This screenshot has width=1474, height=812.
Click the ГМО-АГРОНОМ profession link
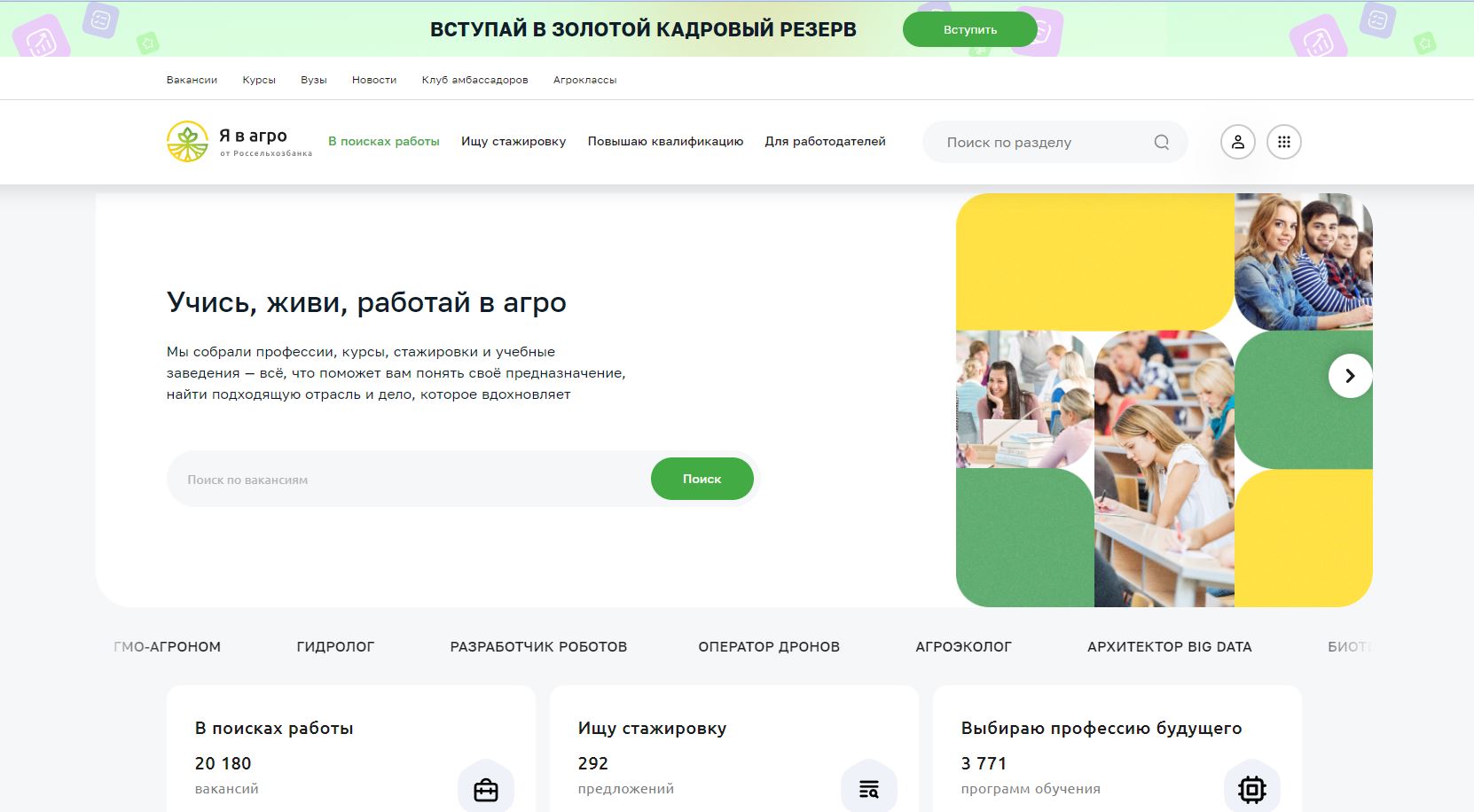tap(168, 647)
